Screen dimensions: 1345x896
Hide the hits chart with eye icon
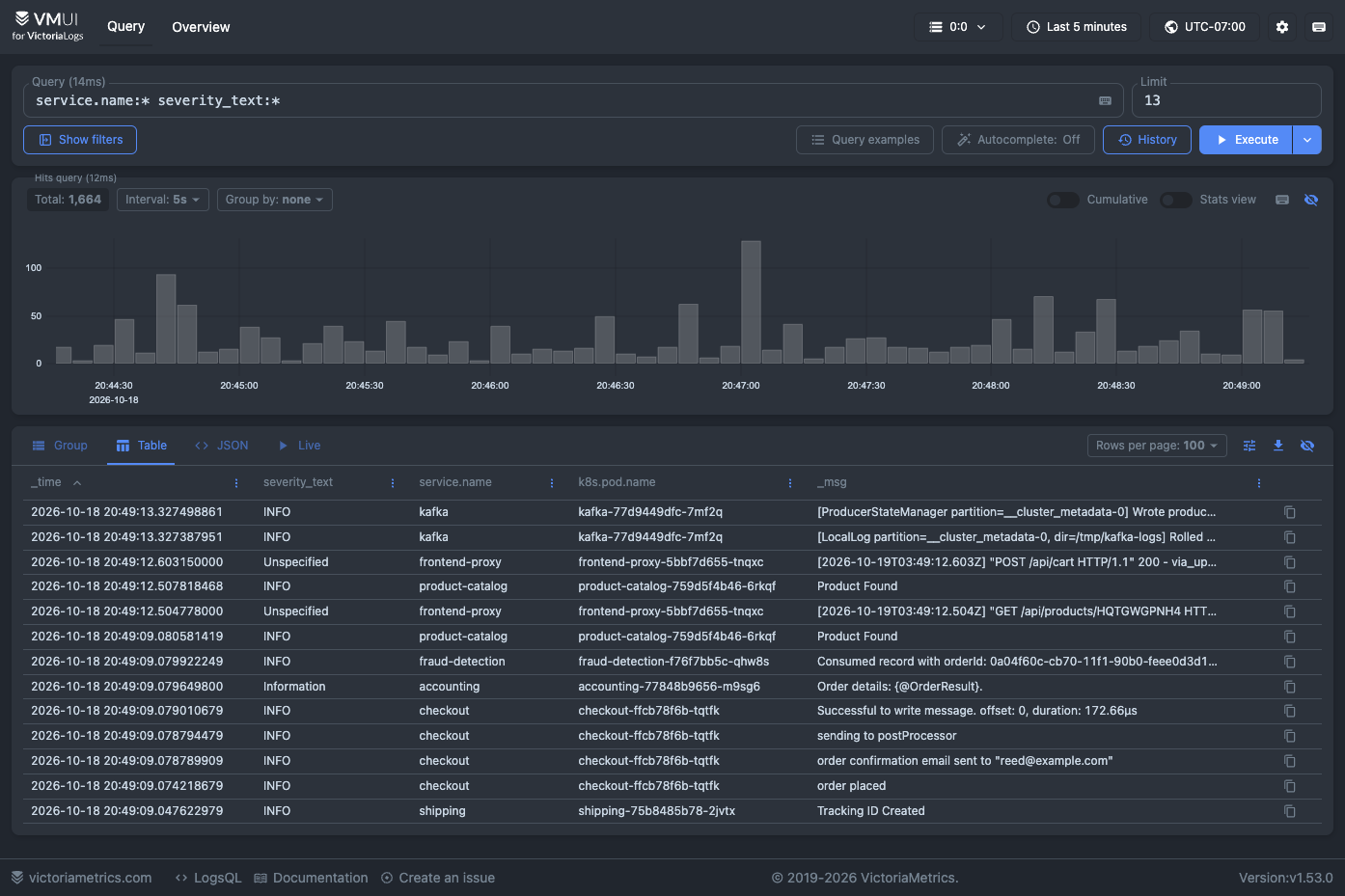pyautogui.click(x=1311, y=200)
